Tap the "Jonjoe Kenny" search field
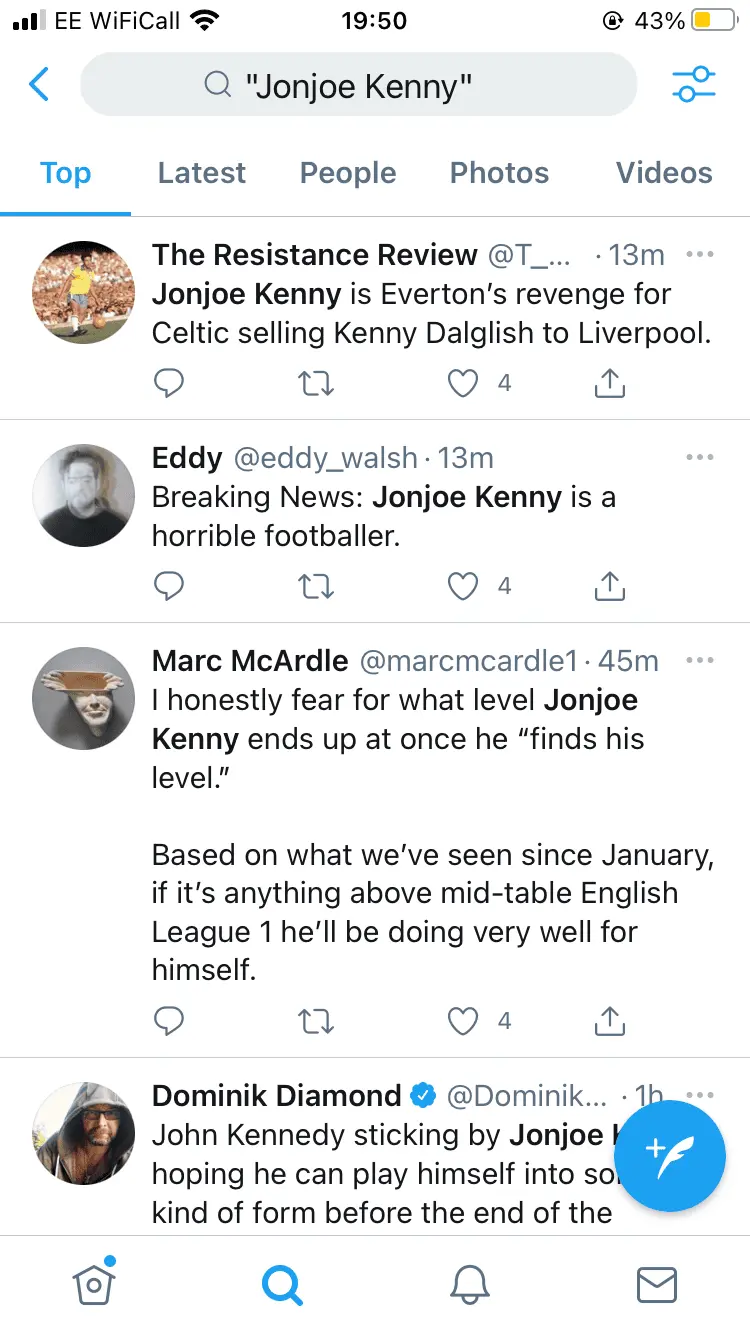The image size is (750, 1334). [x=358, y=86]
